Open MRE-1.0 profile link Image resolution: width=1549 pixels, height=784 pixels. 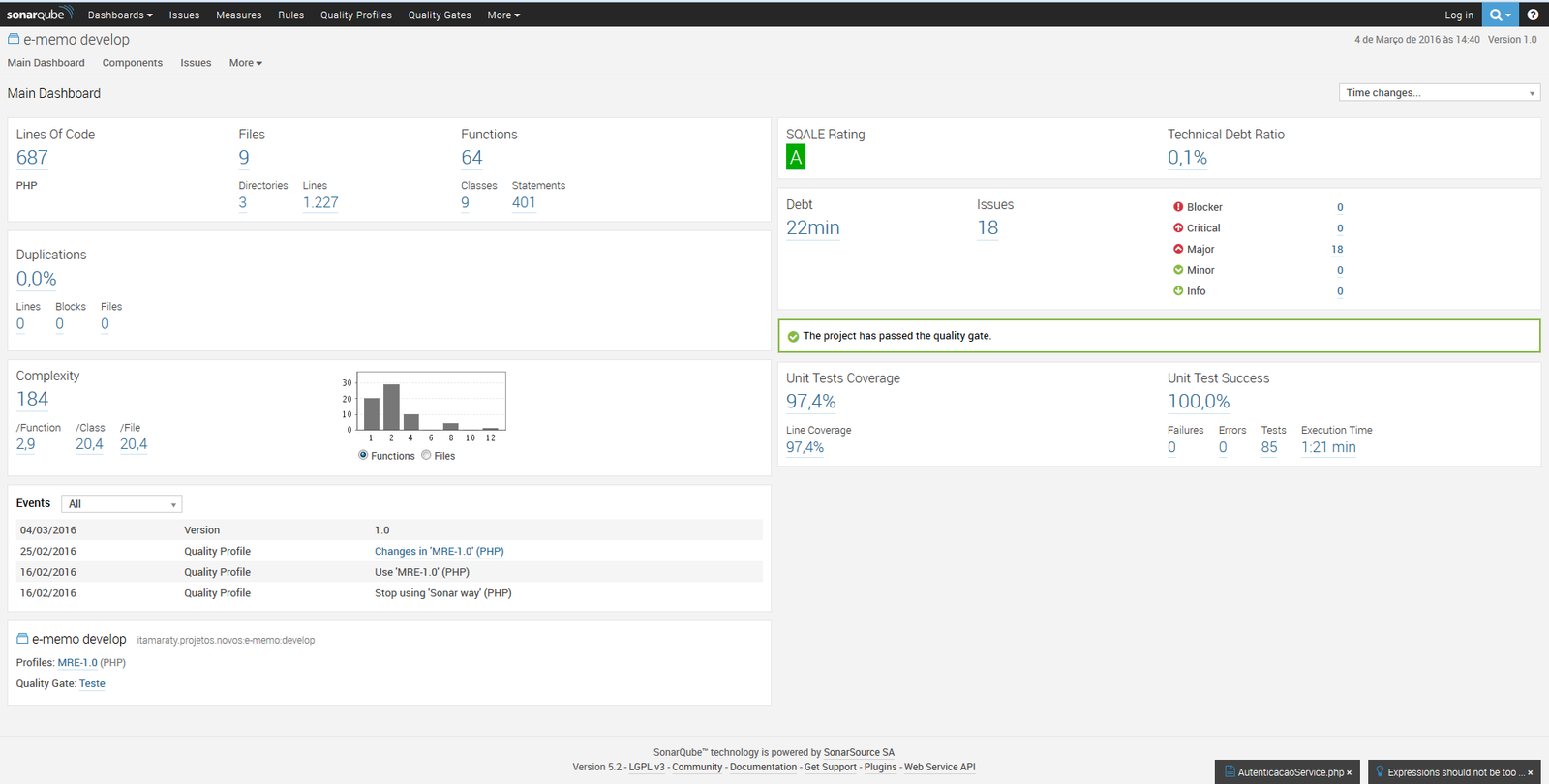point(77,663)
